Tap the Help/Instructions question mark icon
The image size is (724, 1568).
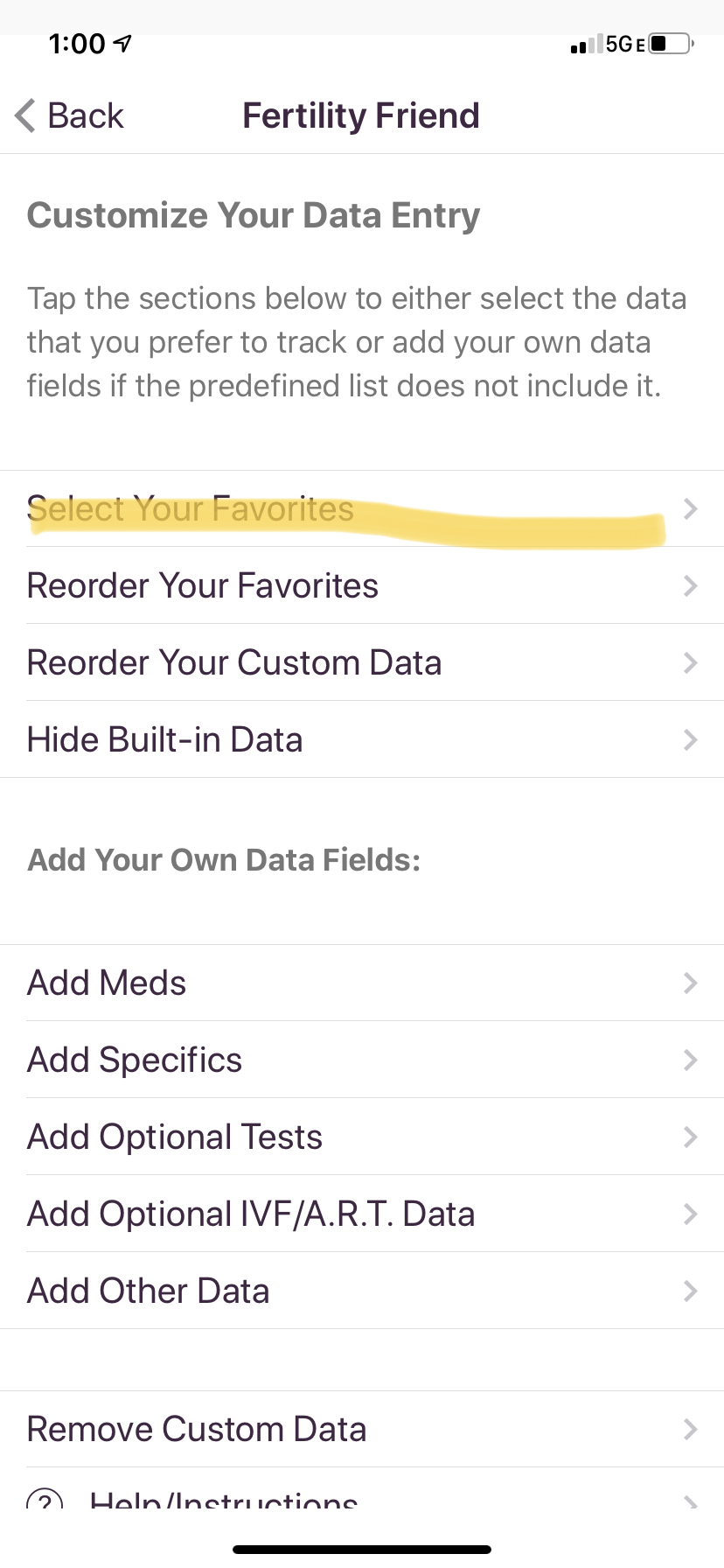45,1500
